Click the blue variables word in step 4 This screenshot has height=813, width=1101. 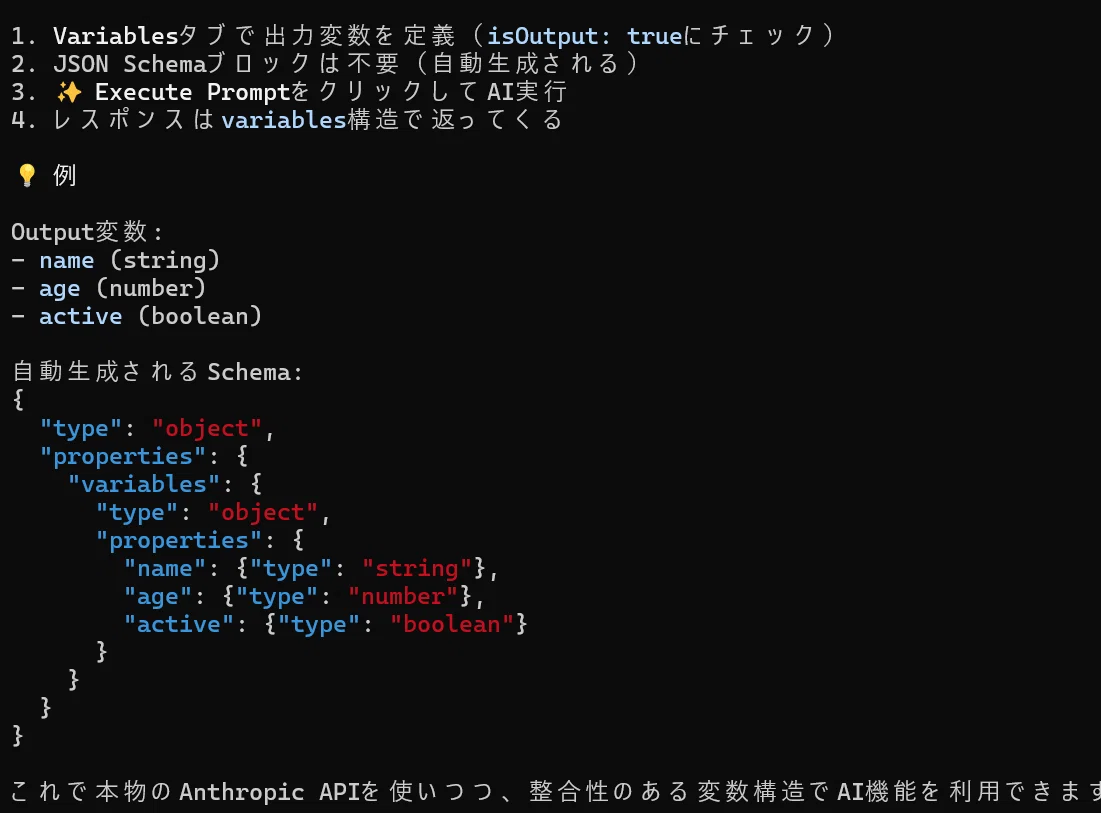pyautogui.click(x=284, y=120)
